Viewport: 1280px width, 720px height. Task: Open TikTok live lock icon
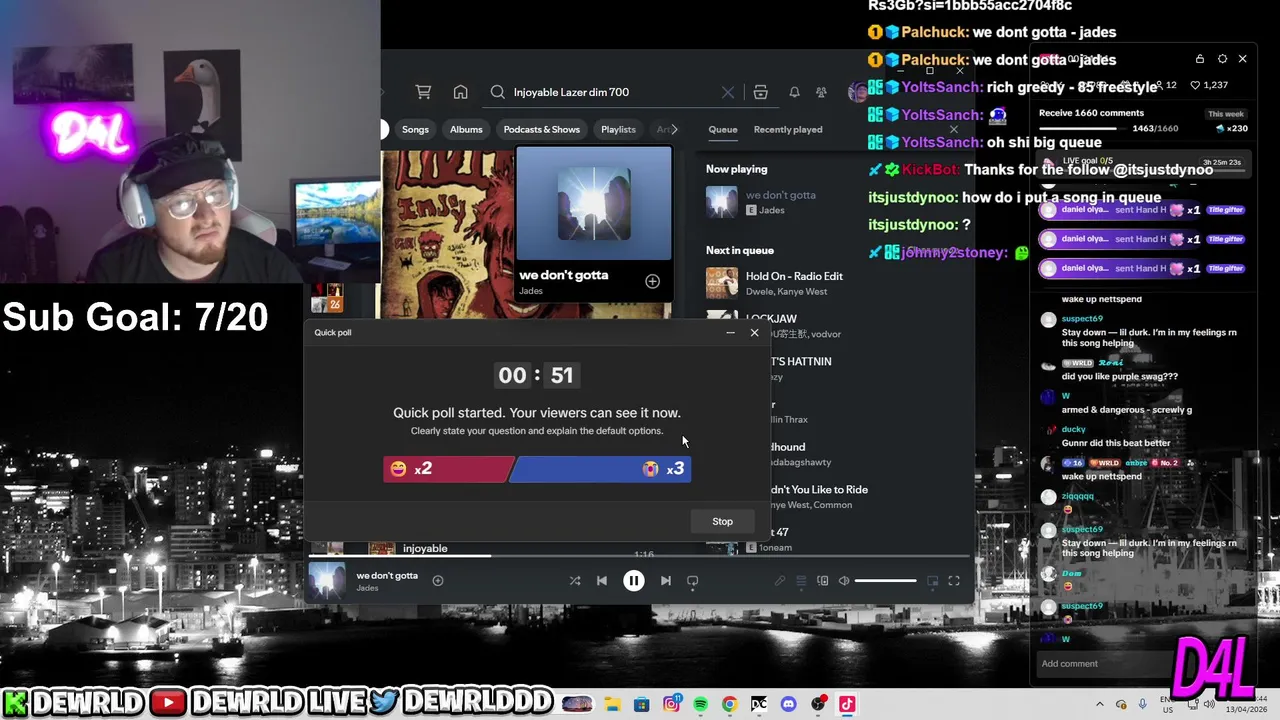(x=1200, y=59)
